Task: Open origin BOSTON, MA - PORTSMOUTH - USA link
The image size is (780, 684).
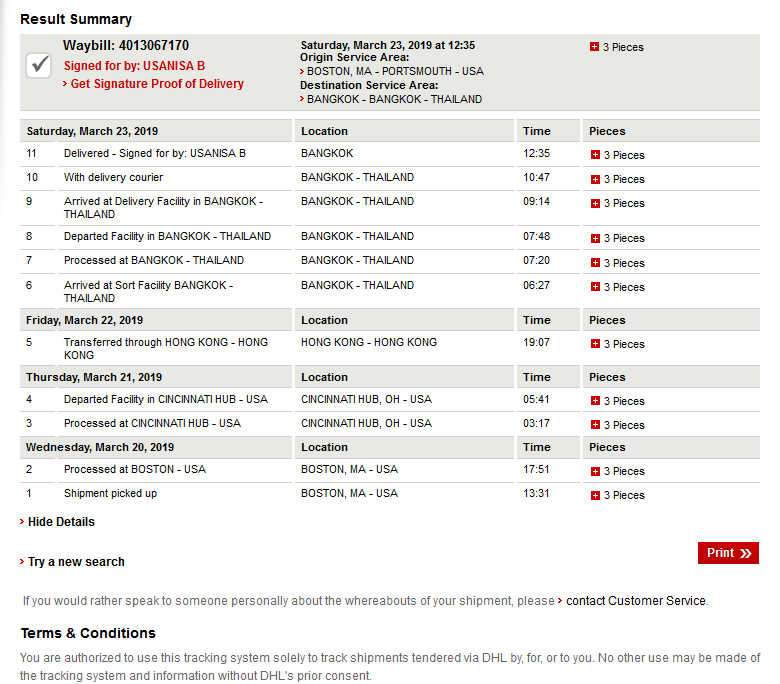Action: [x=395, y=71]
